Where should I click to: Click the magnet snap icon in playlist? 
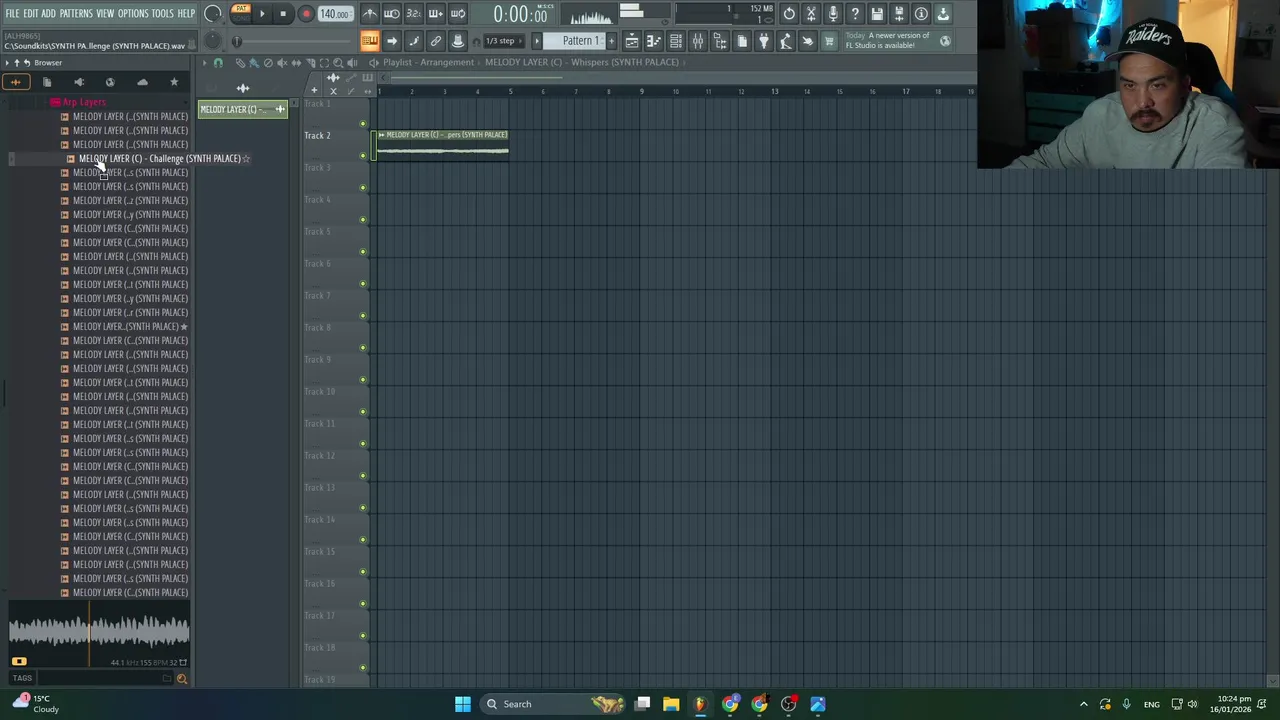(x=218, y=63)
